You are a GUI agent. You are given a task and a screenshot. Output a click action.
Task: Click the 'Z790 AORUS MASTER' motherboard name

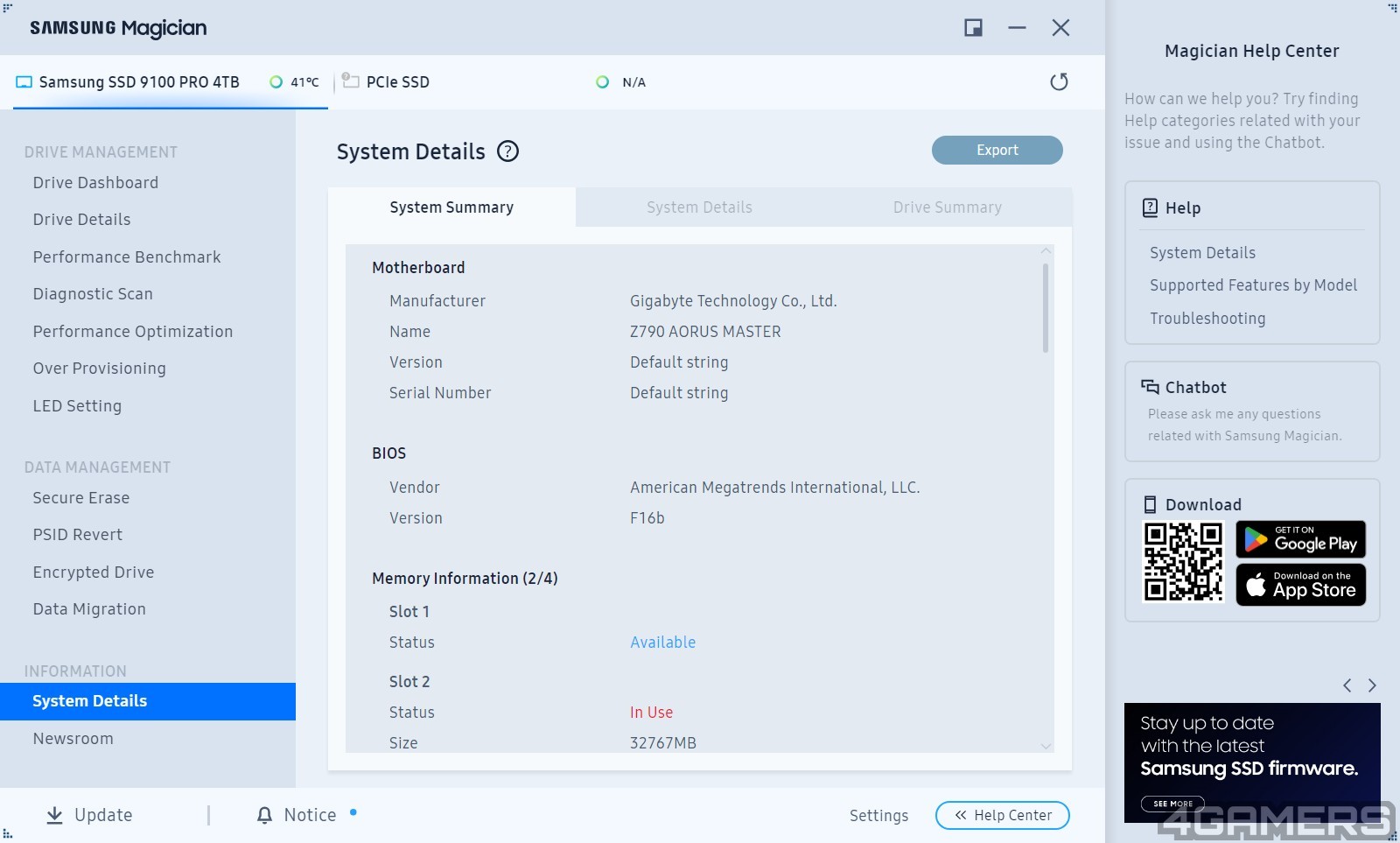(x=705, y=331)
